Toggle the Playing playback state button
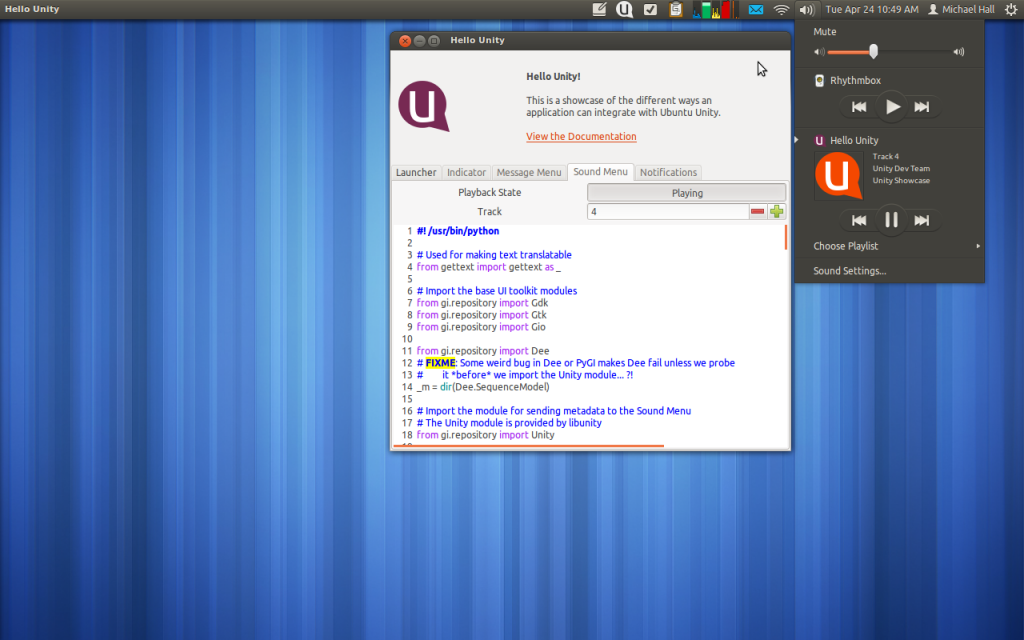 point(687,193)
